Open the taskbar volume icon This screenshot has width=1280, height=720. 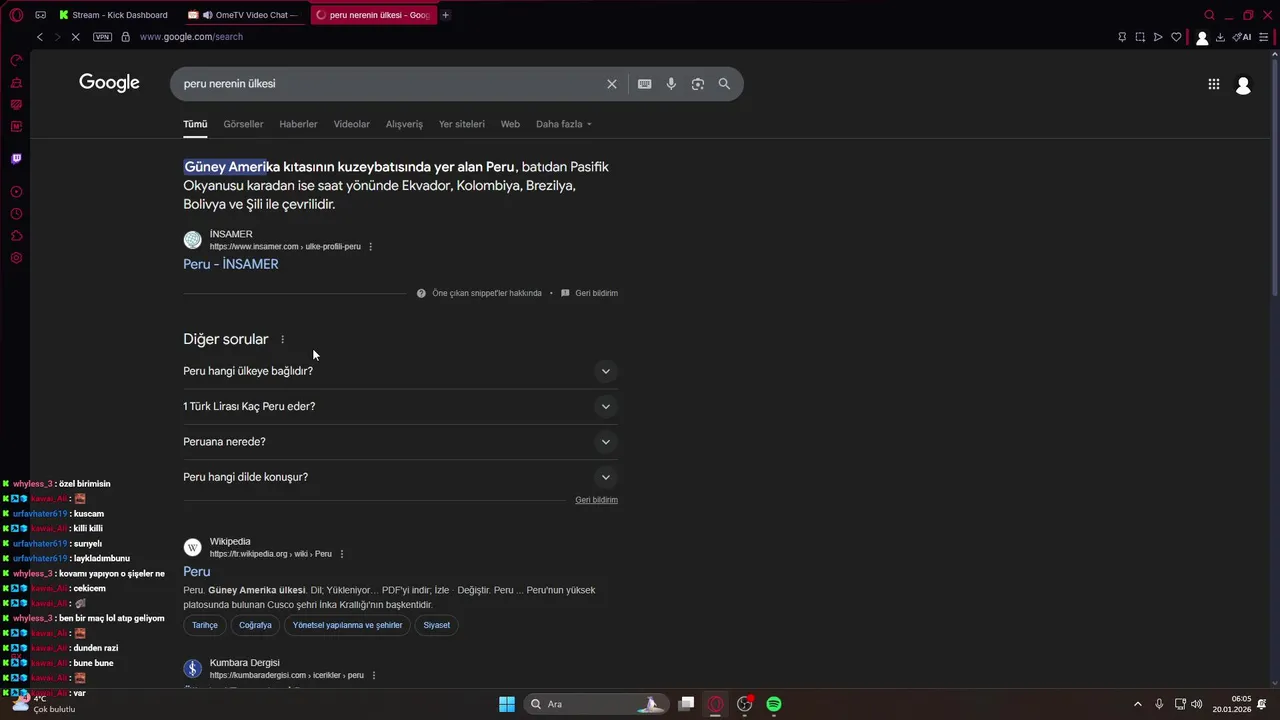pyautogui.click(x=1197, y=704)
